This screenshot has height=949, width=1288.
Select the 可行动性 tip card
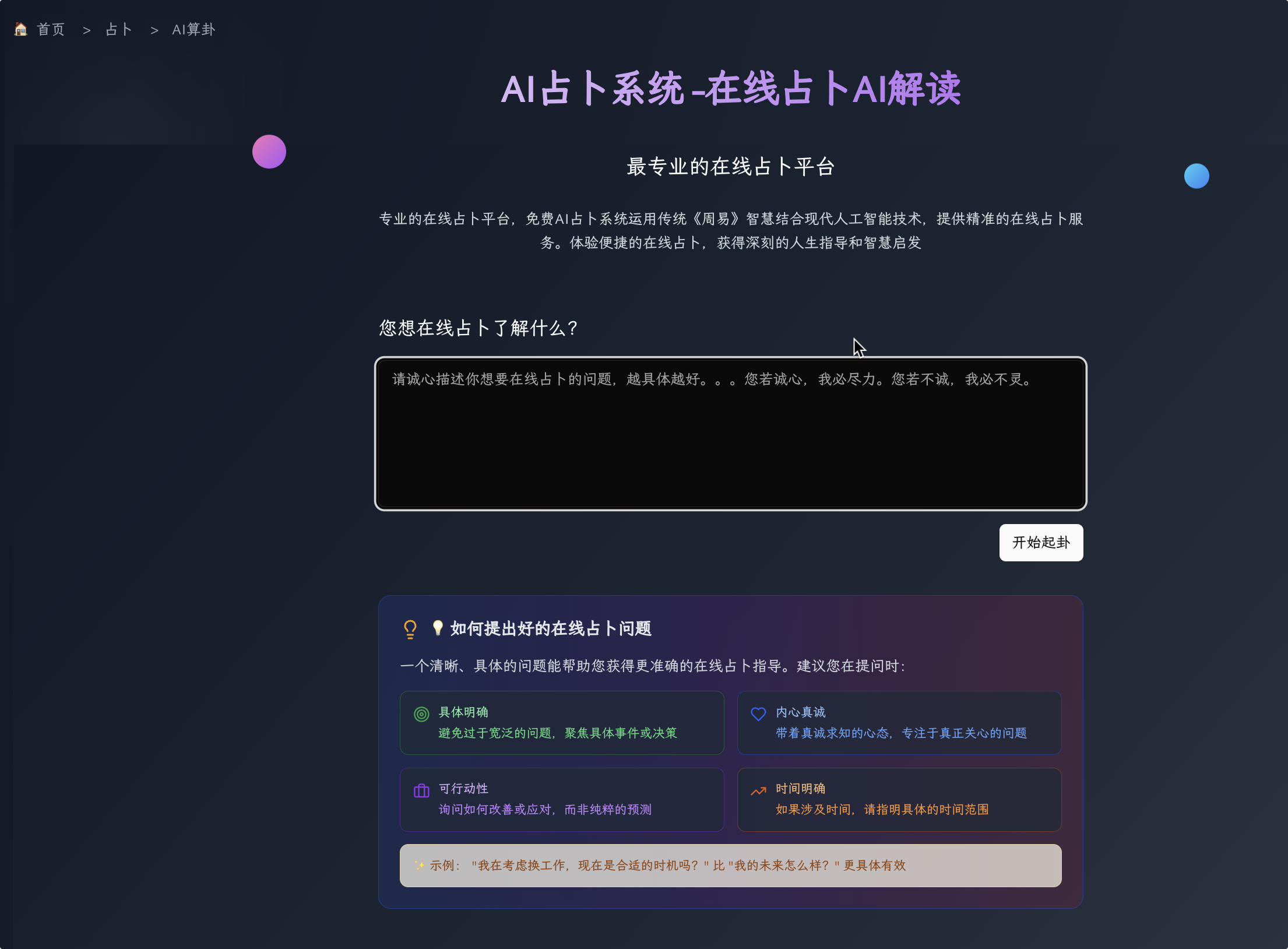click(562, 799)
